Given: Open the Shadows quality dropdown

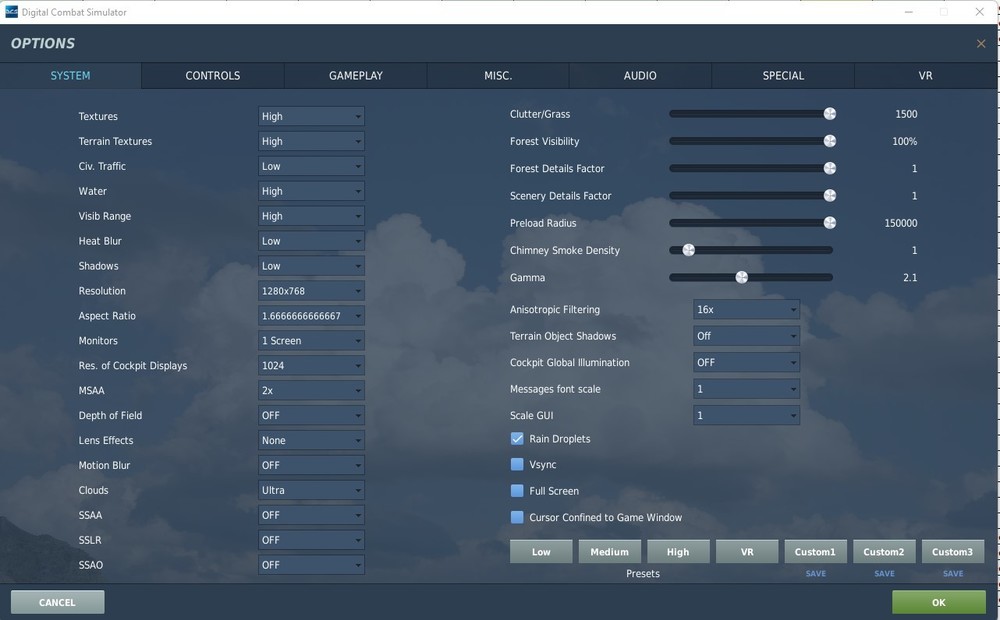Looking at the screenshot, I should tap(310, 265).
